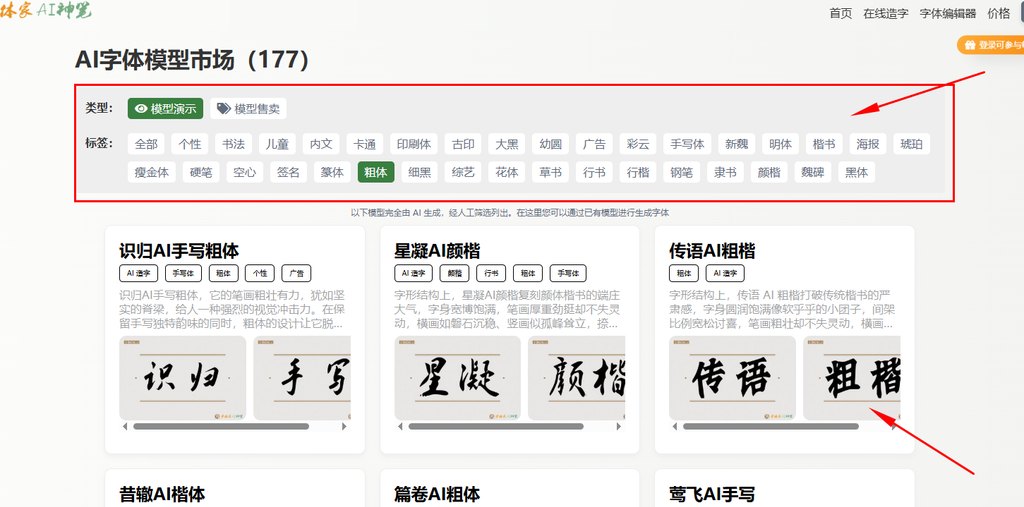Filter by the 儿童 tag
This screenshot has width=1024, height=507.
point(278,144)
